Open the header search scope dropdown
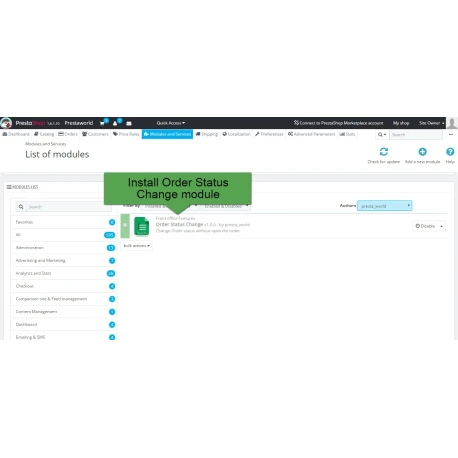 tap(382, 134)
